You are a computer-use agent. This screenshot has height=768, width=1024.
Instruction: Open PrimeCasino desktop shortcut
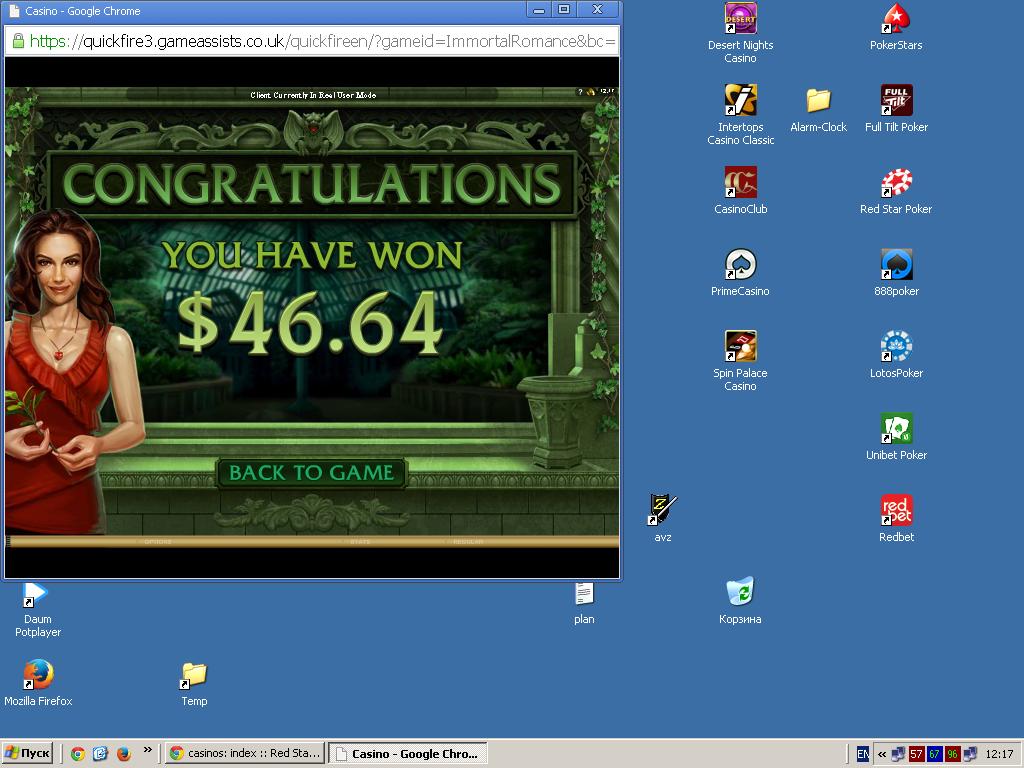click(740, 273)
